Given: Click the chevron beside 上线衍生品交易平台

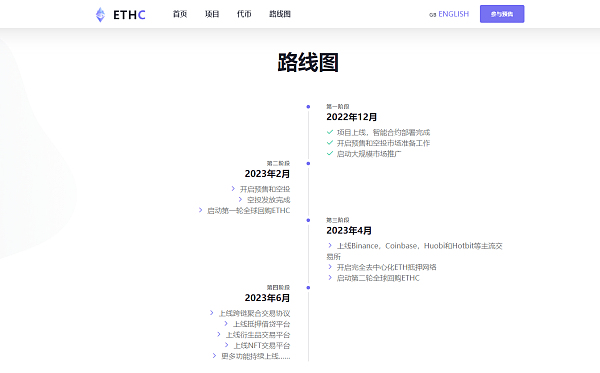Looking at the screenshot, I should point(219,334).
